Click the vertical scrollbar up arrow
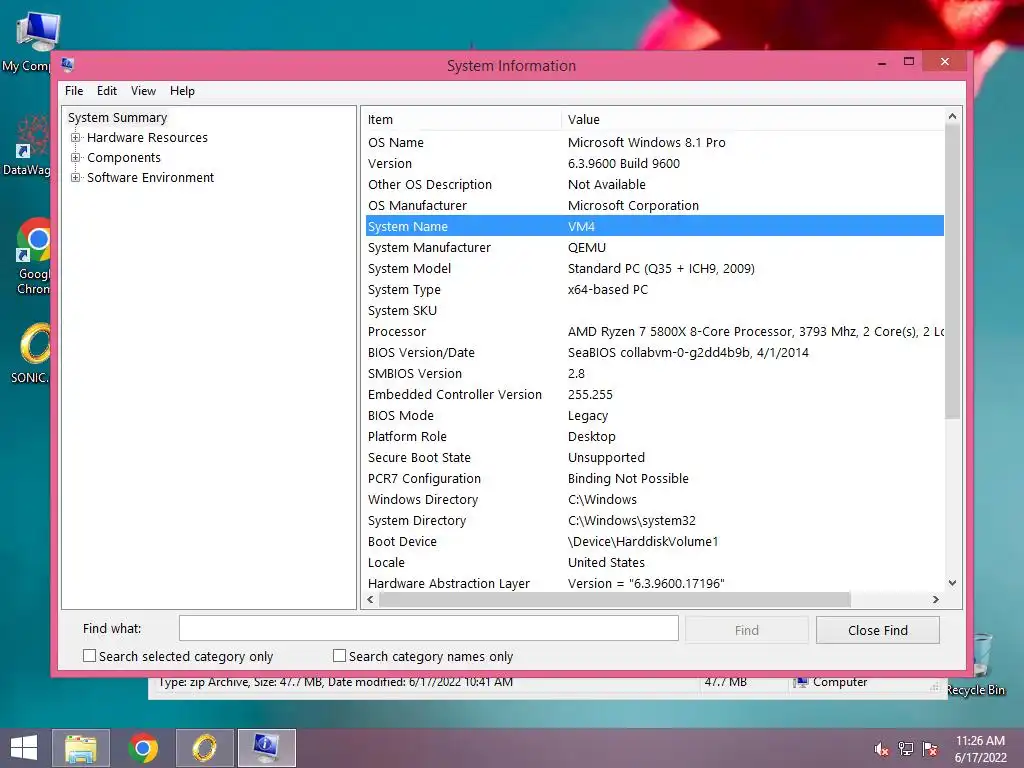This screenshot has width=1024, height=768. tap(952, 116)
